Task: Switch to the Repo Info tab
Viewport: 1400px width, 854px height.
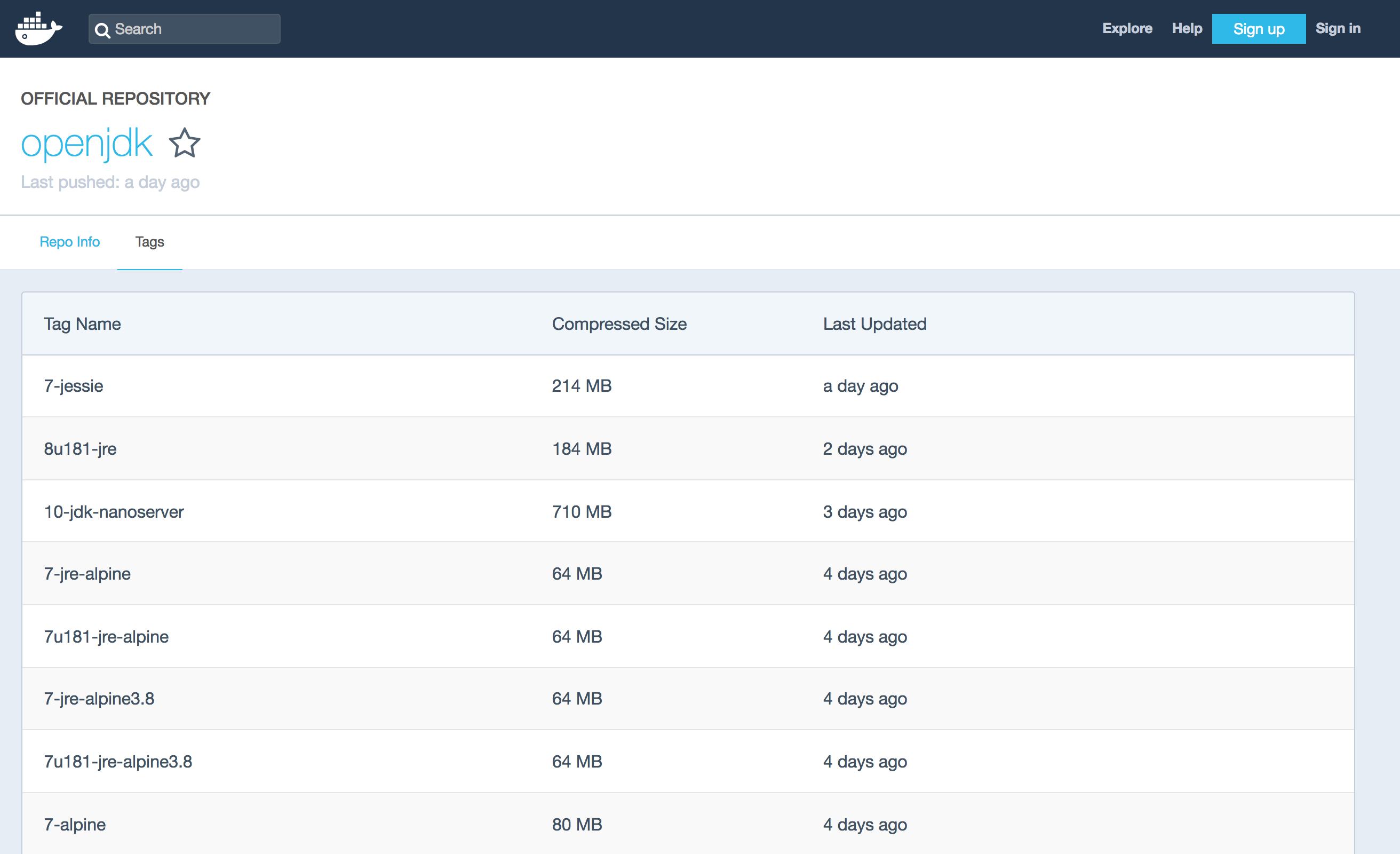Action: 70,242
